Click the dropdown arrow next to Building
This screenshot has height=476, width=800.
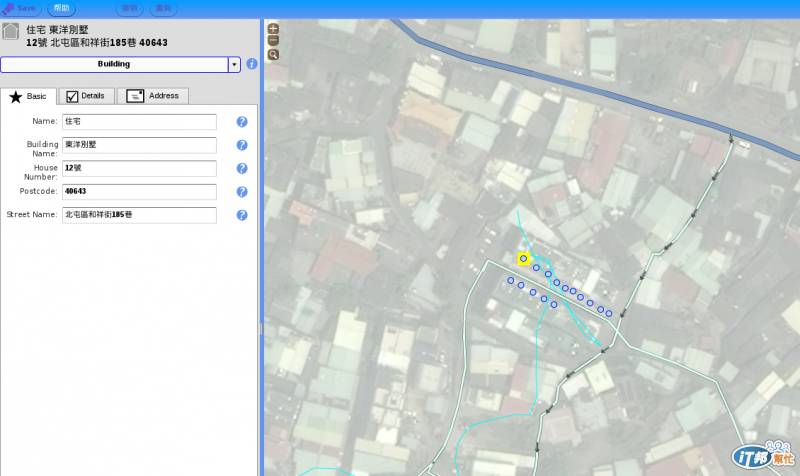click(x=234, y=64)
